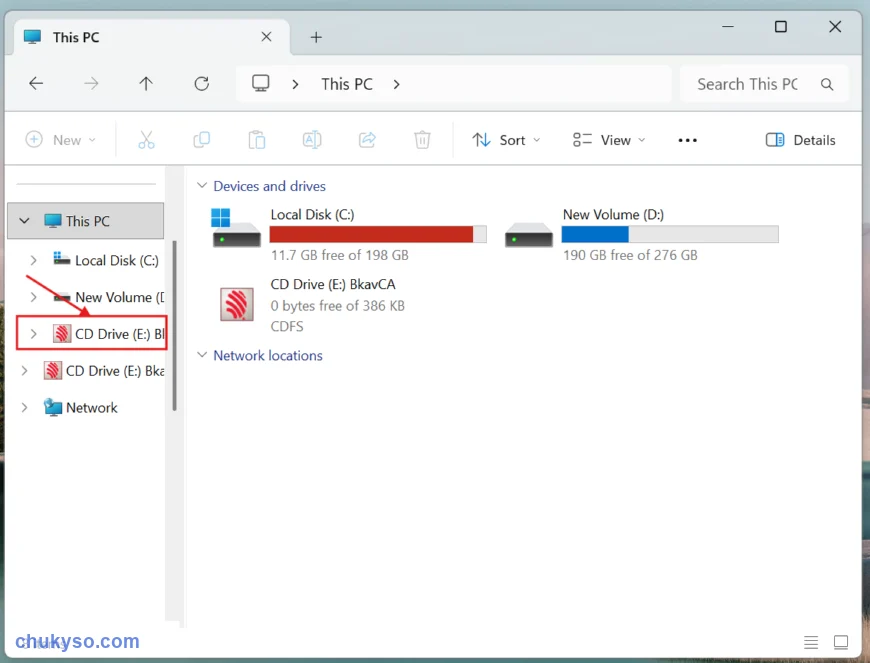The image size is (870, 663).
Task: Click the Rename toolbar icon
Action: (x=312, y=140)
